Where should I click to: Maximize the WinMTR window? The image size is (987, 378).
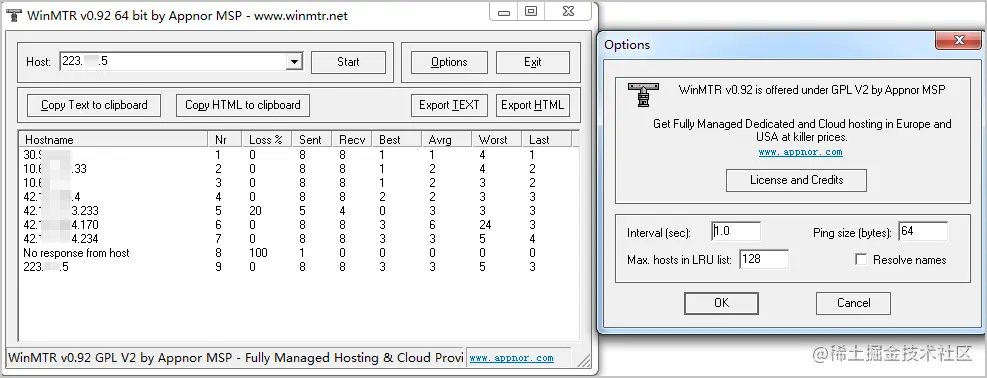point(531,11)
